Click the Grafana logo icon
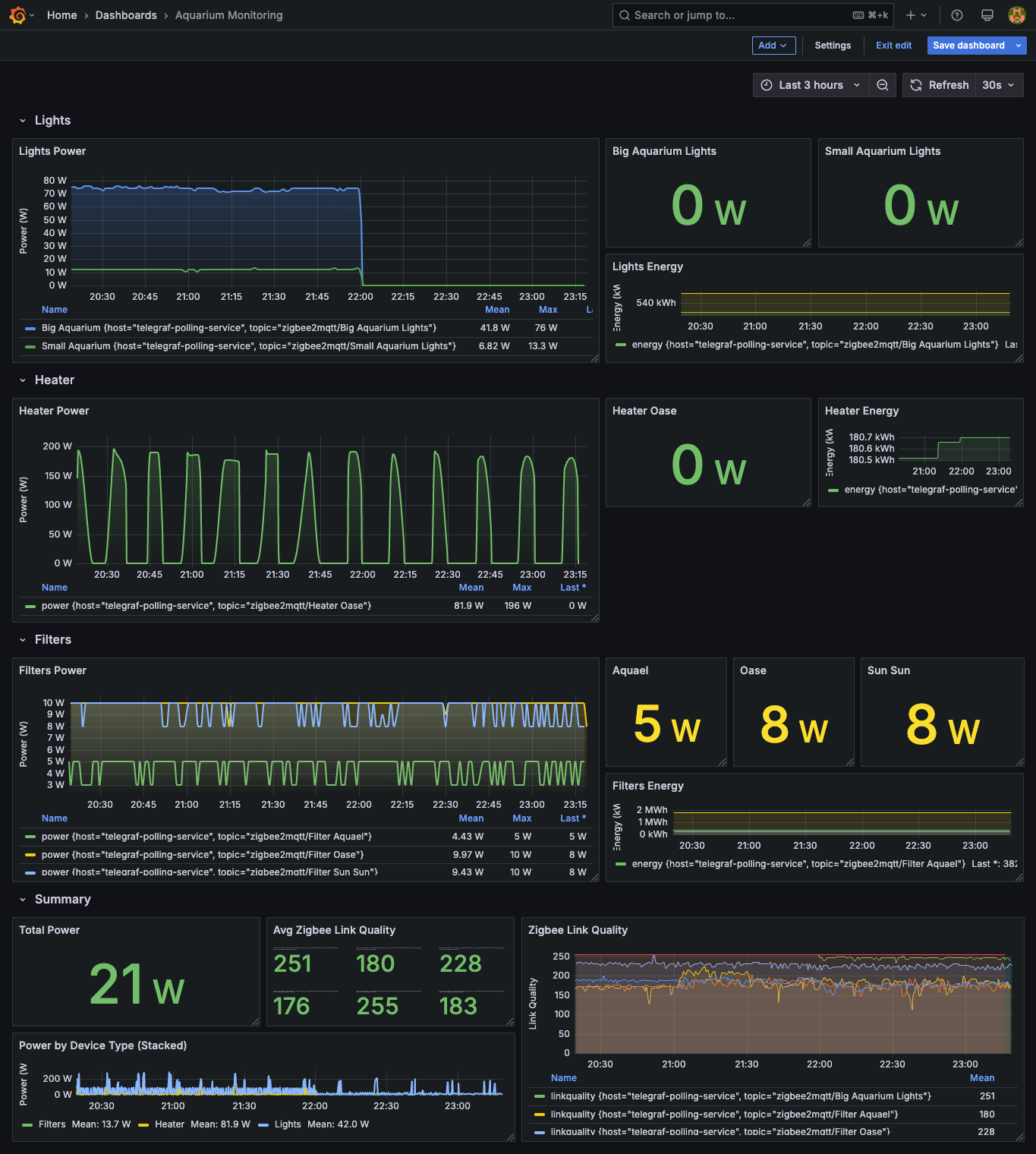This screenshot has height=1154, width=1036. pyautogui.click(x=17, y=14)
